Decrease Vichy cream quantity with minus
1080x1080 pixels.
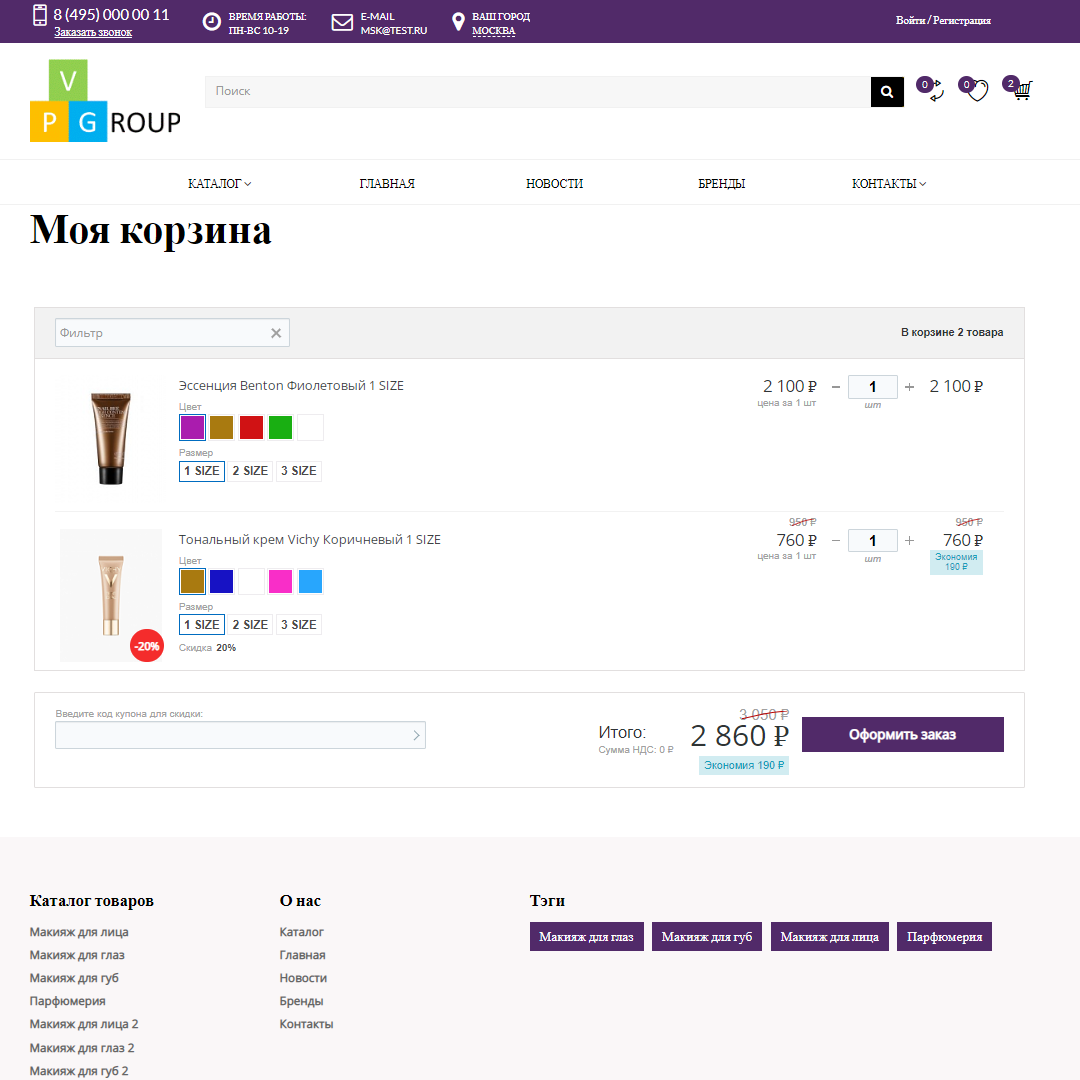pyautogui.click(x=836, y=541)
